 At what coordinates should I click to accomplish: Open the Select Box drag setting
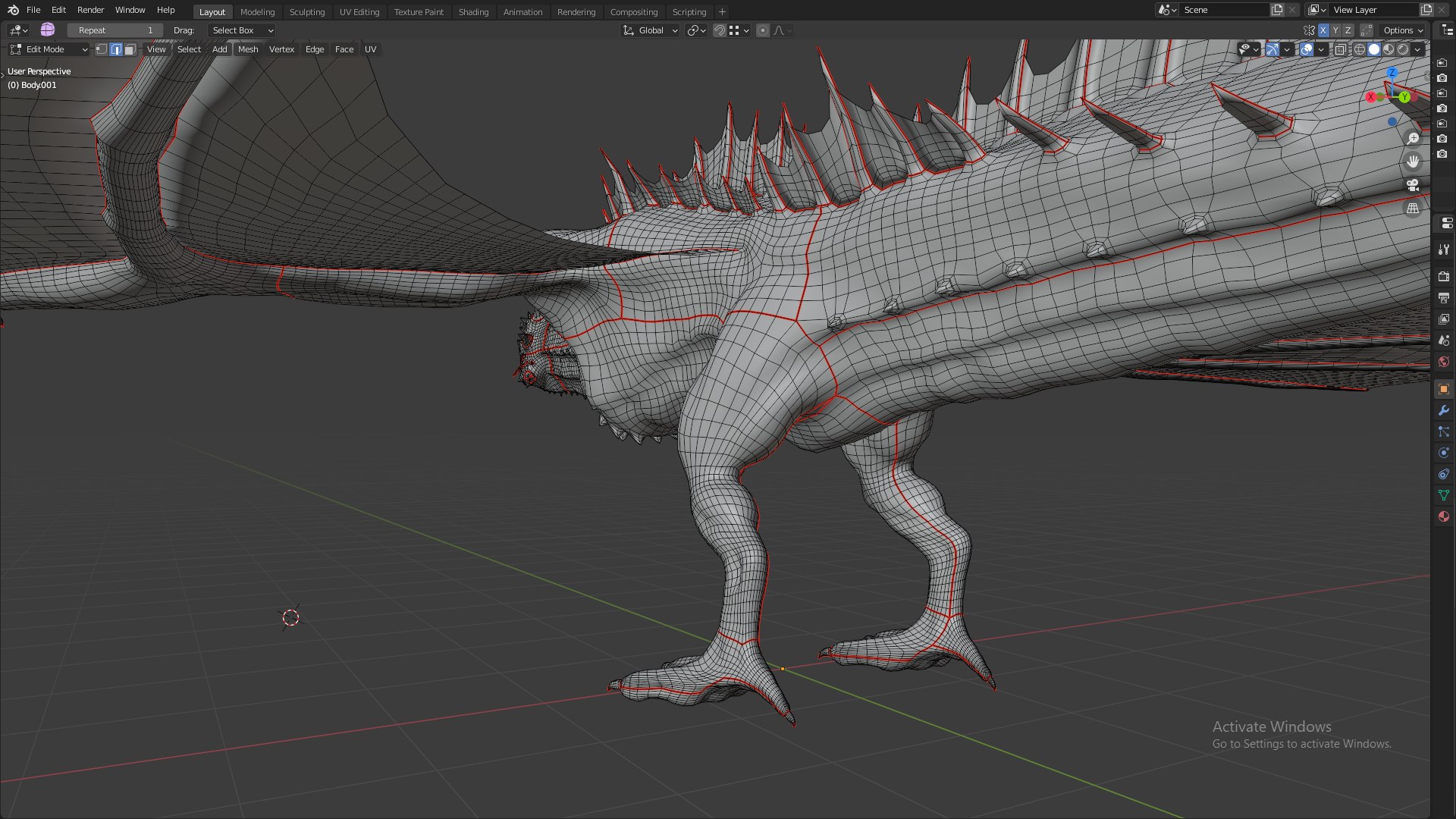(241, 30)
